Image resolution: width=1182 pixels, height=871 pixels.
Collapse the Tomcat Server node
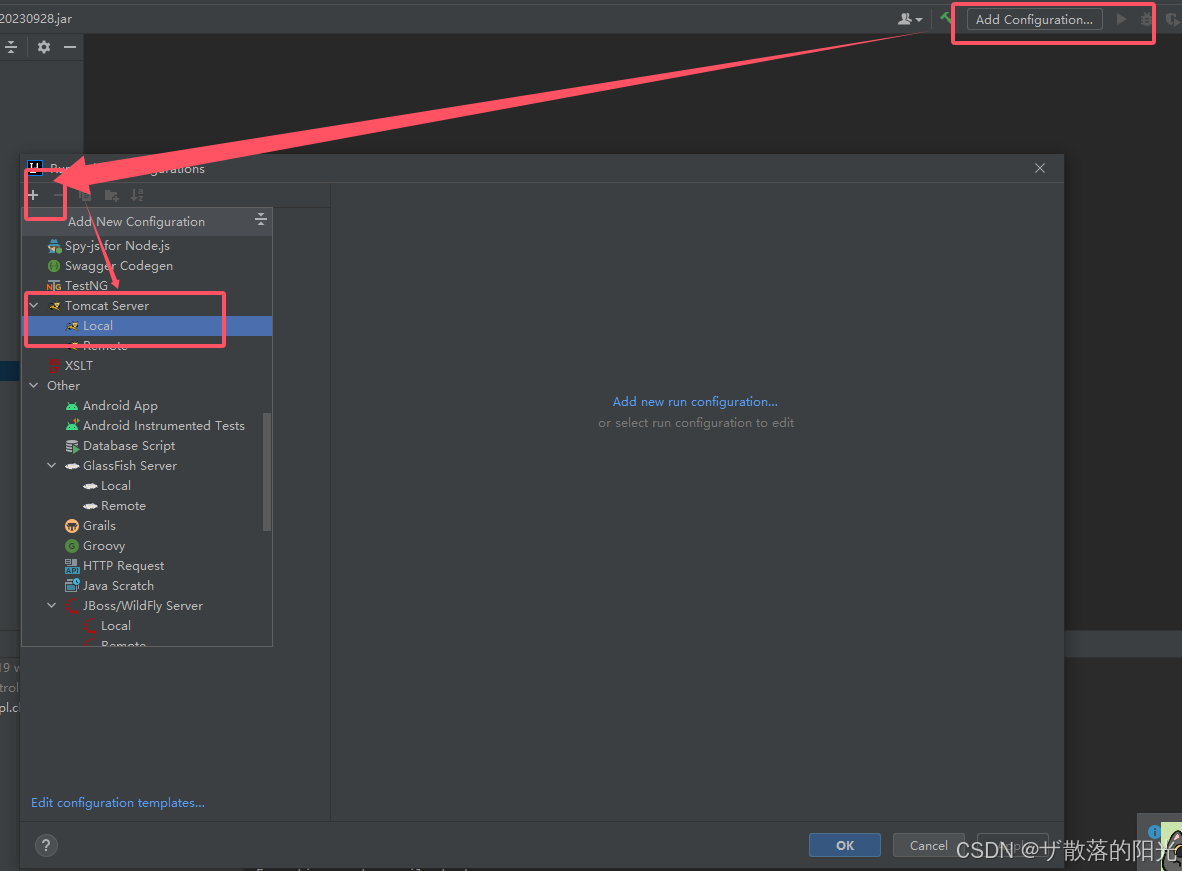33,305
